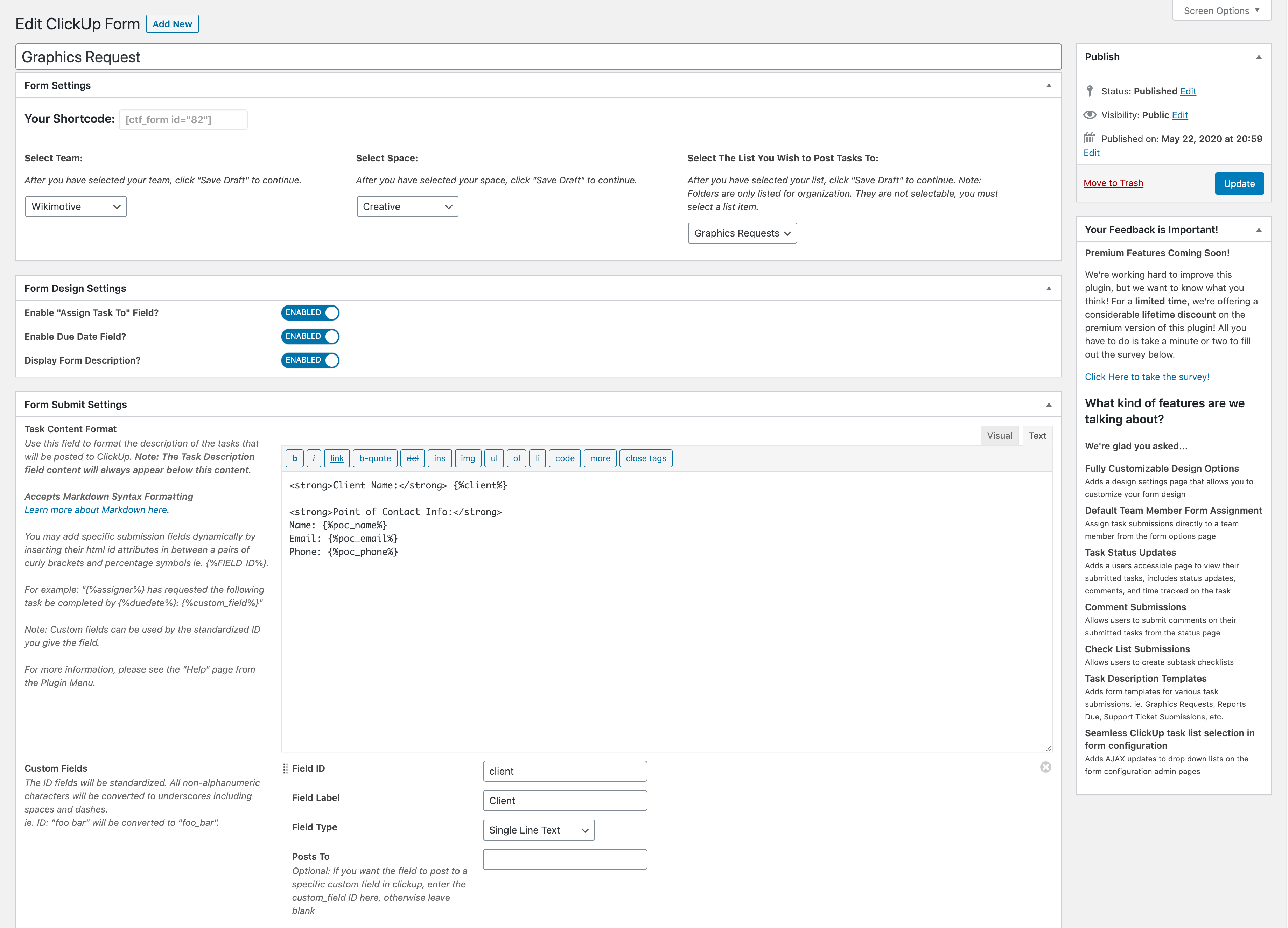Click the ul quicktag button
Image resolution: width=1288 pixels, height=928 pixels.
click(x=494, y=458)
